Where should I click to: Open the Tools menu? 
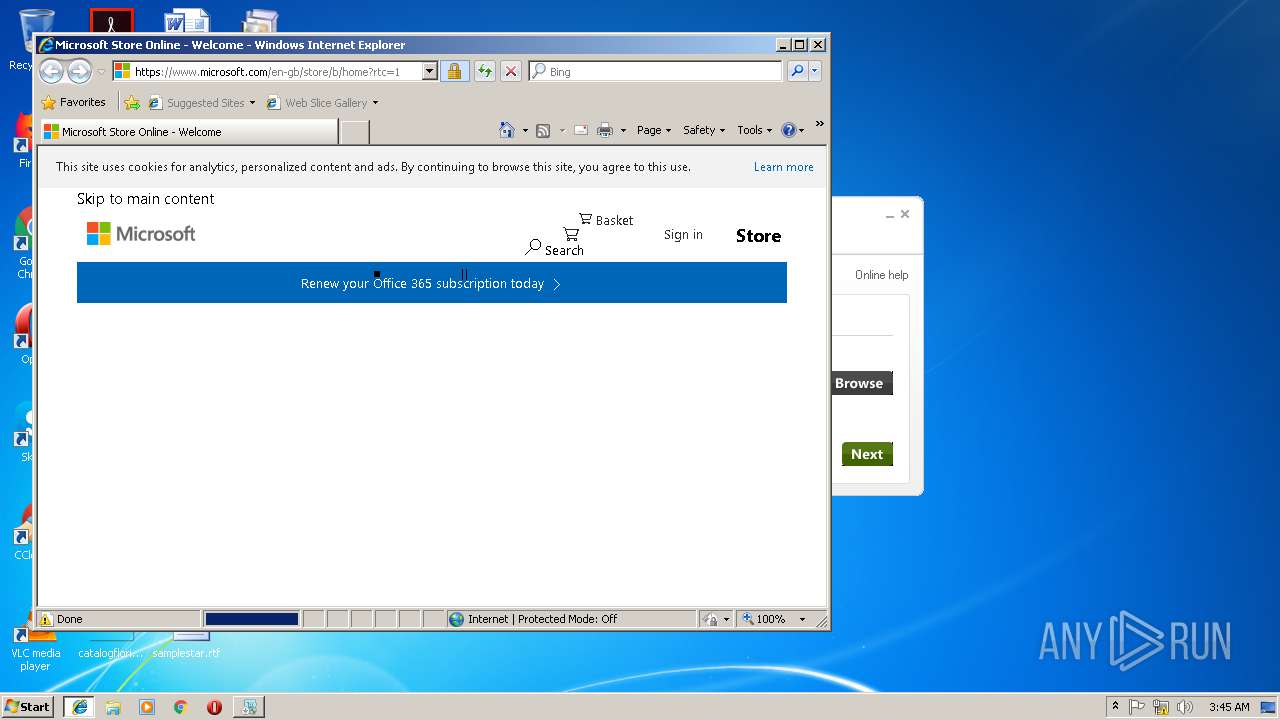click(755, 130)
